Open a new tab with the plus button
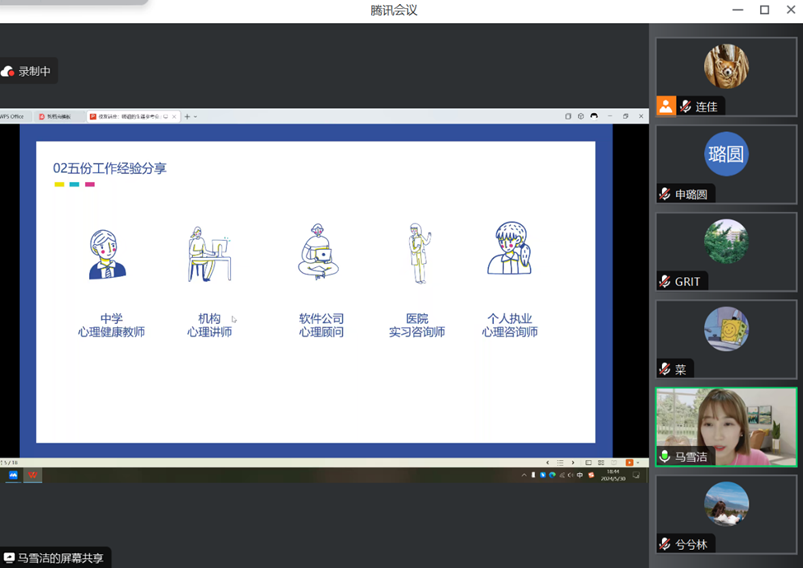 187,116
